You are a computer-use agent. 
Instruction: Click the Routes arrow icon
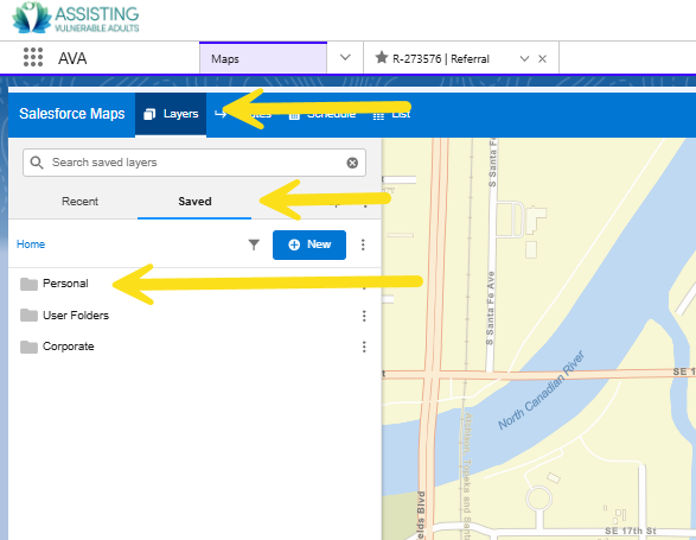(221, 114)
